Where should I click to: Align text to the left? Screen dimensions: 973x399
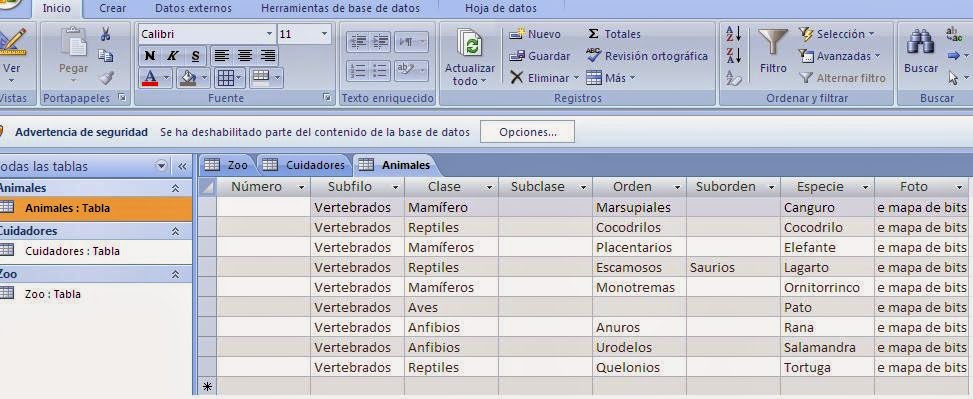point(222,56)
